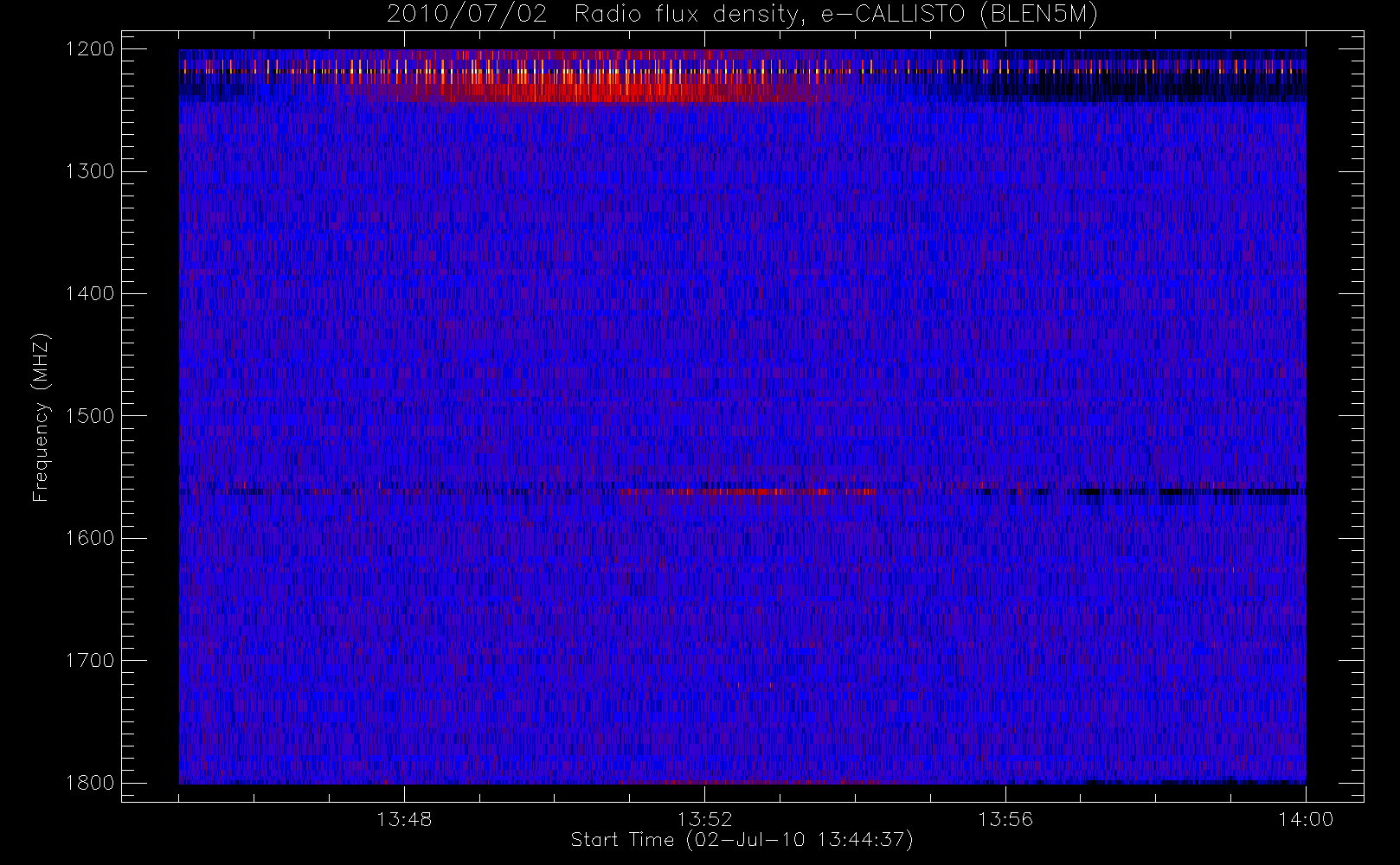Image resolution: width=1400 pixels, height=865 pixels.
Task: Click the 13:56 time tick label
Action: click(1005, 819)
